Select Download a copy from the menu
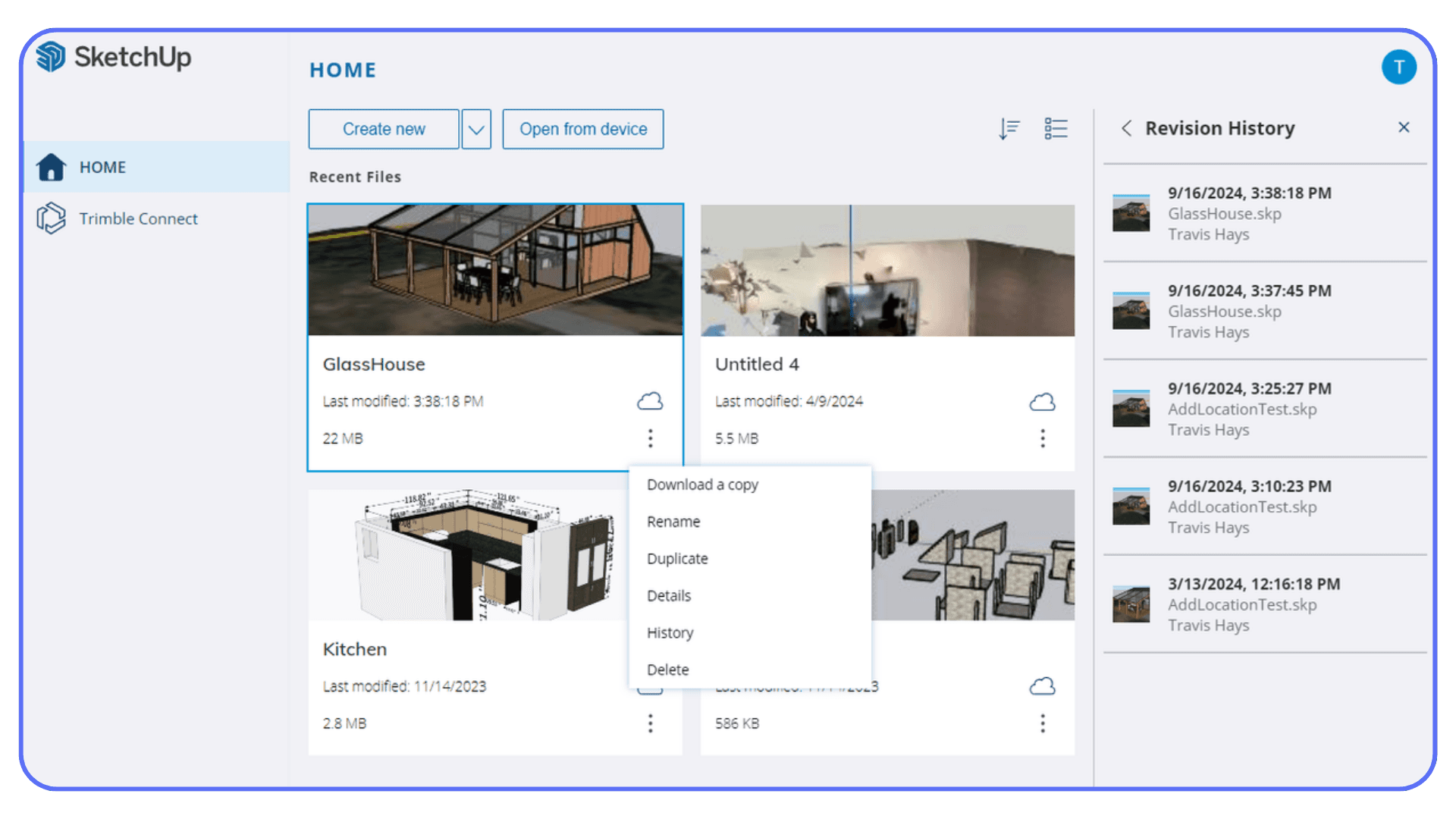1456x819 pixels. coord(702,485)
